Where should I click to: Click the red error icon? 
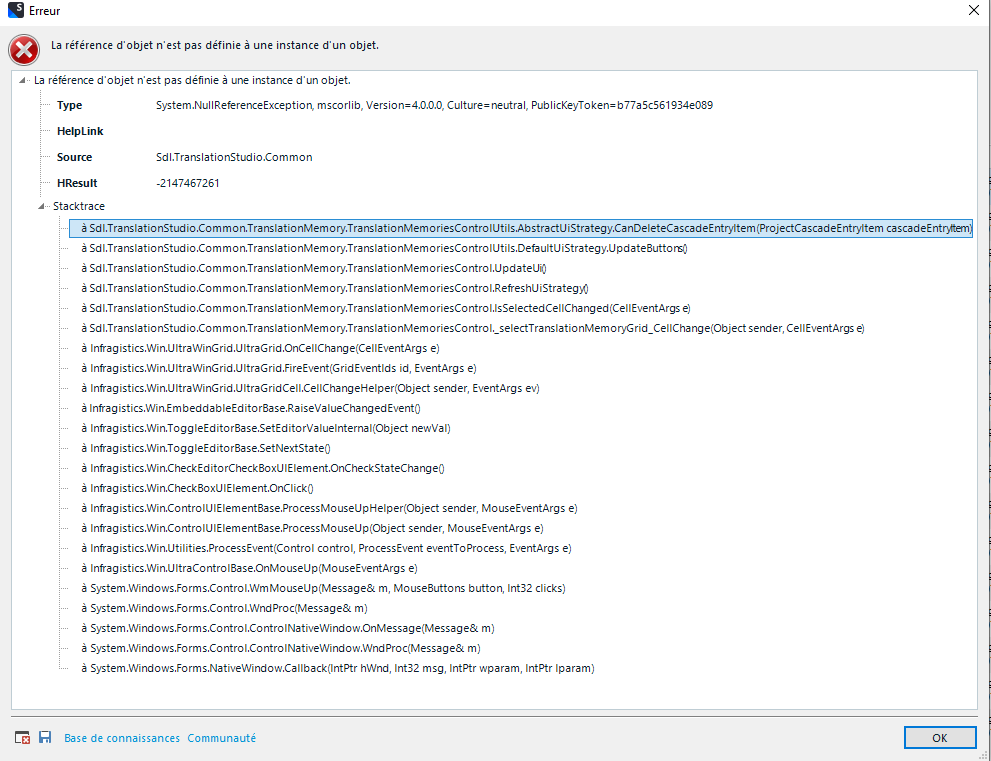click(x=24, y=50)
